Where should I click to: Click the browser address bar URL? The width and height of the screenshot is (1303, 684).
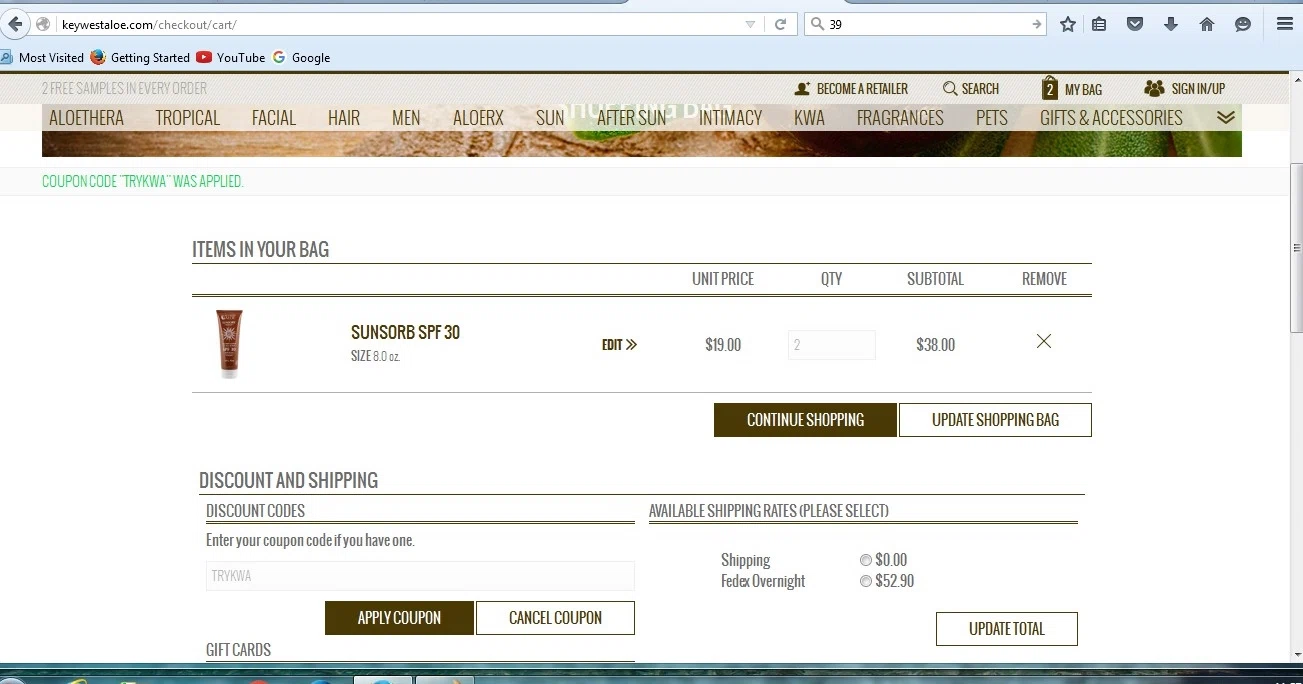(400, 24)
